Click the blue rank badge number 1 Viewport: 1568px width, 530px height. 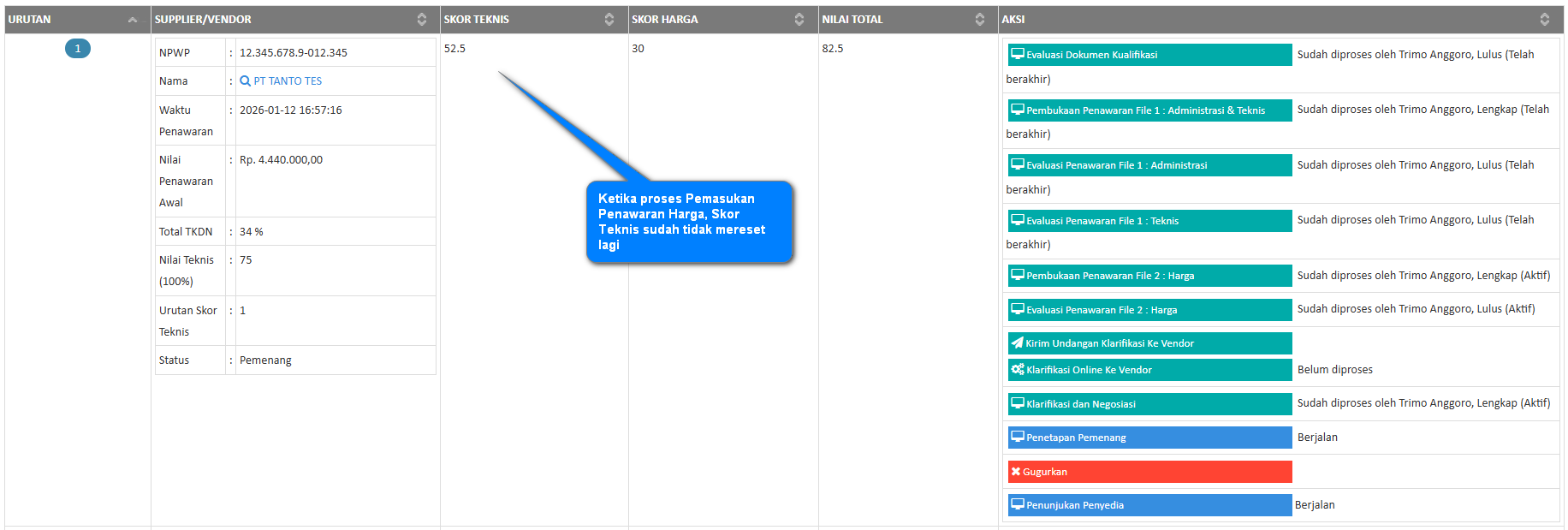coord(78,49)
